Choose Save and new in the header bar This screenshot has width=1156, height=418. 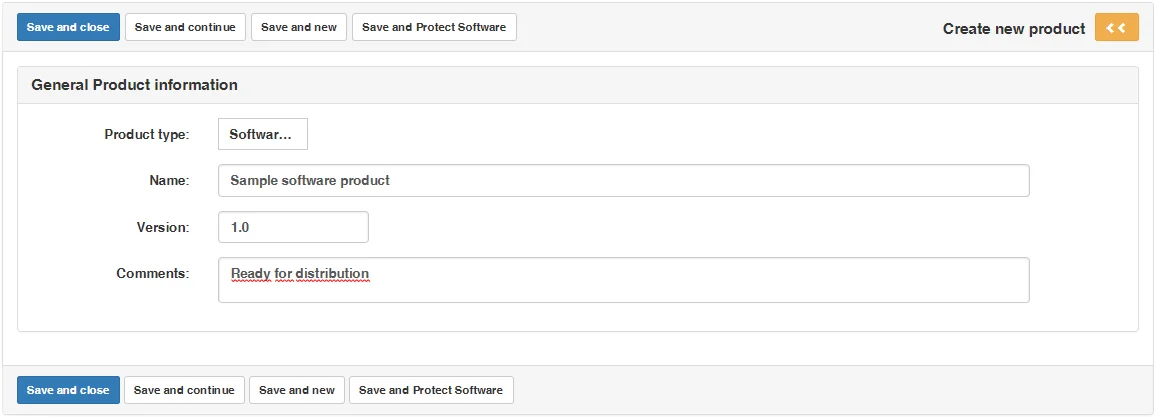click(299, 27)
